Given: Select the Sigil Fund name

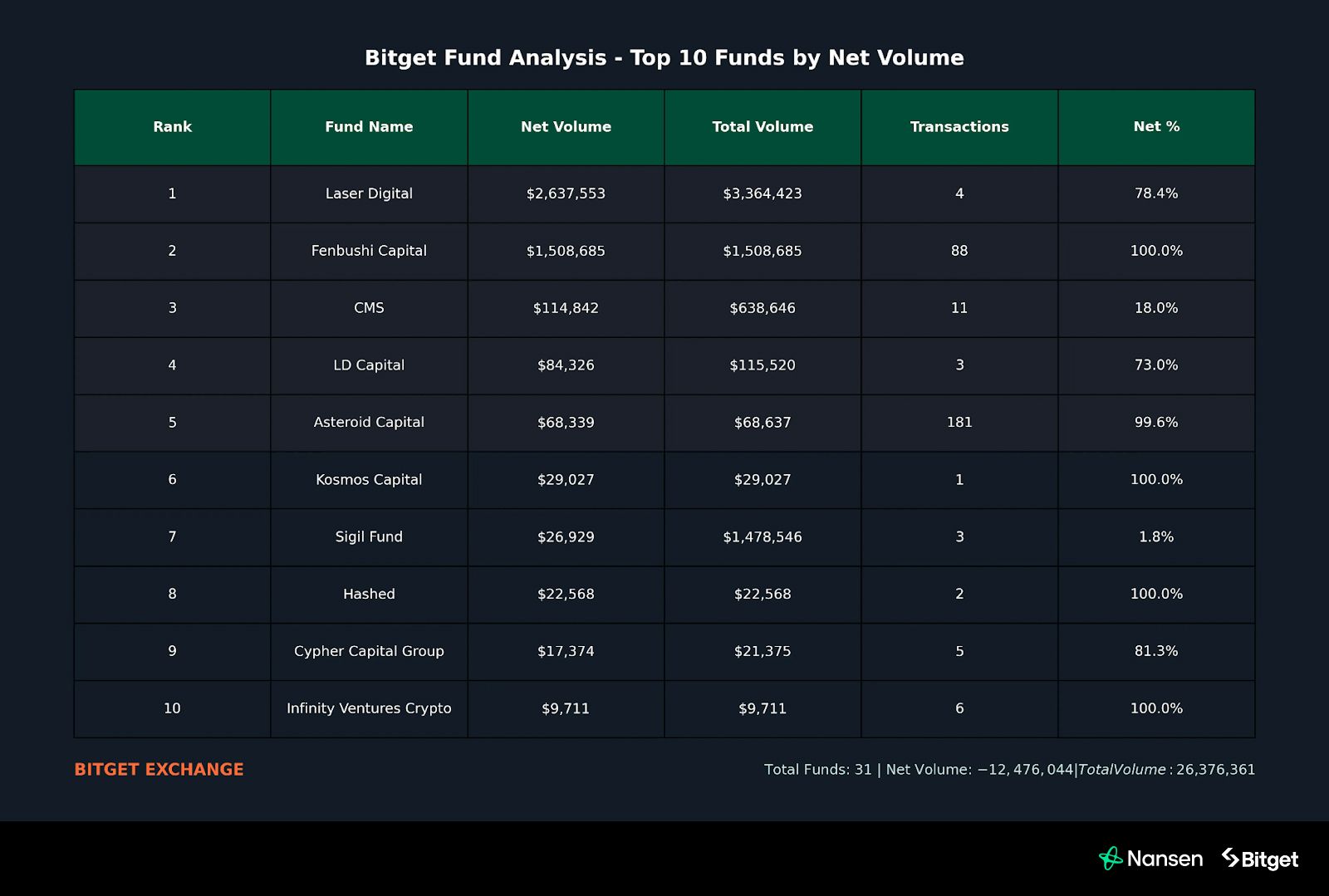Looking at the screenshot, I should point(369,537).
